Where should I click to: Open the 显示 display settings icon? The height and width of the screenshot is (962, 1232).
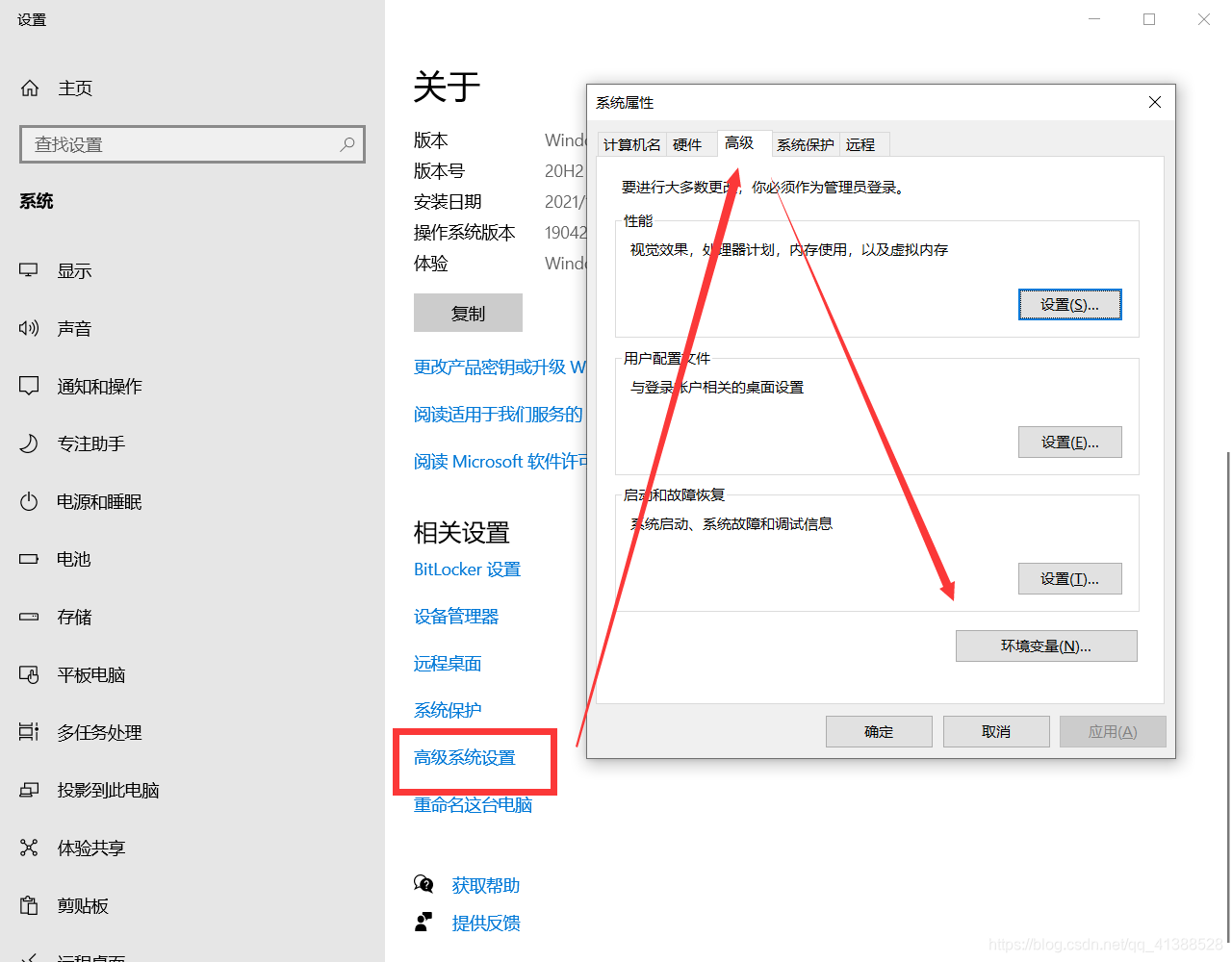tap(29, 271)
